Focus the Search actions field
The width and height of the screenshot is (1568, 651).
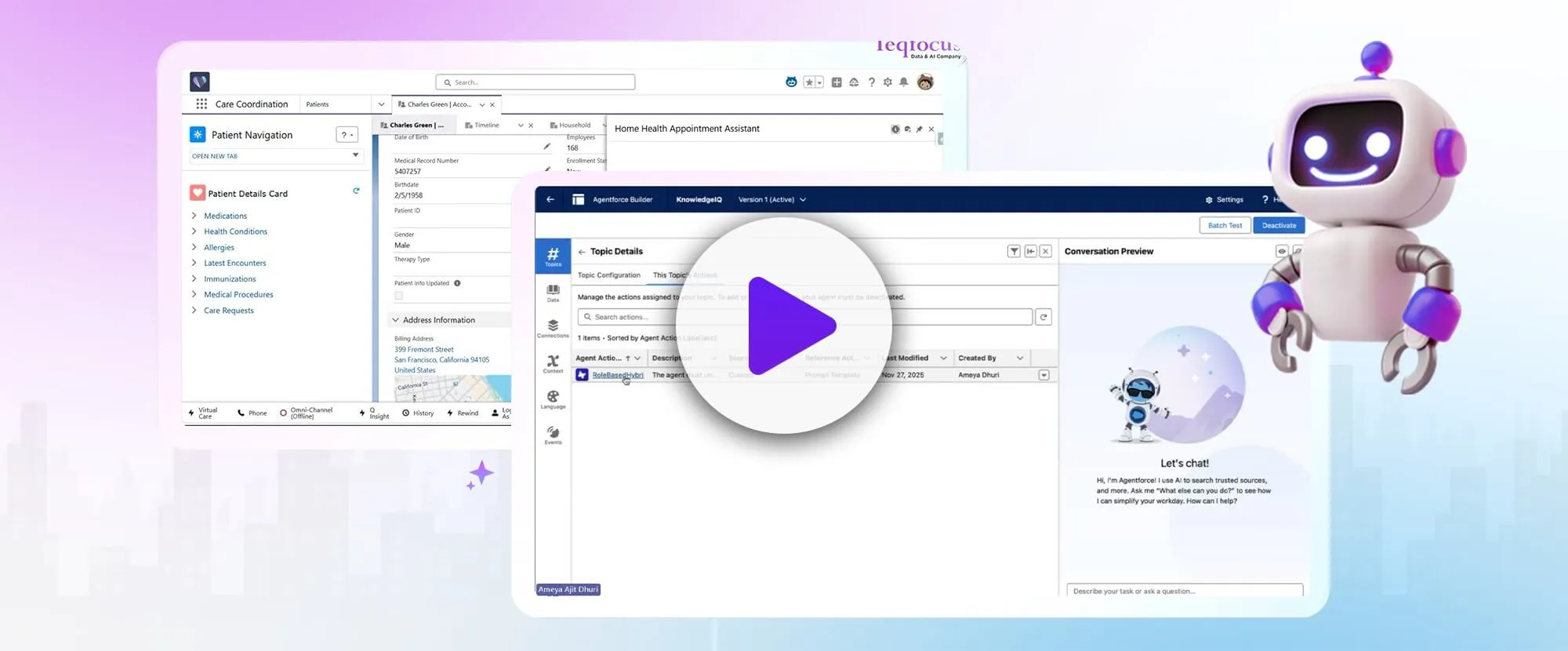pos(804,317)
